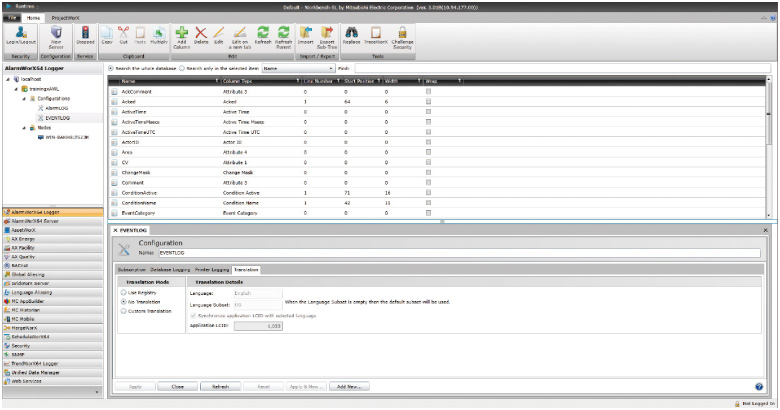Toggle Wrap checkbox for Acked row
The image size is (780, 410).
tap(428, 102)
